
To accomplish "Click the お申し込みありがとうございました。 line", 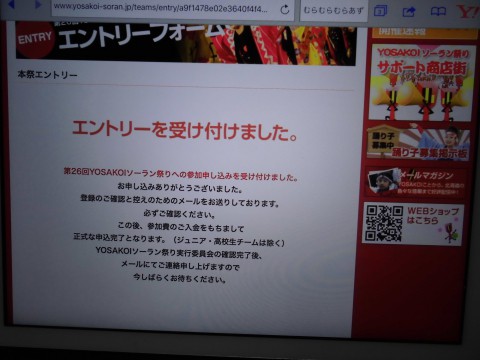I will pyautogui.click(x=180, y=188).
